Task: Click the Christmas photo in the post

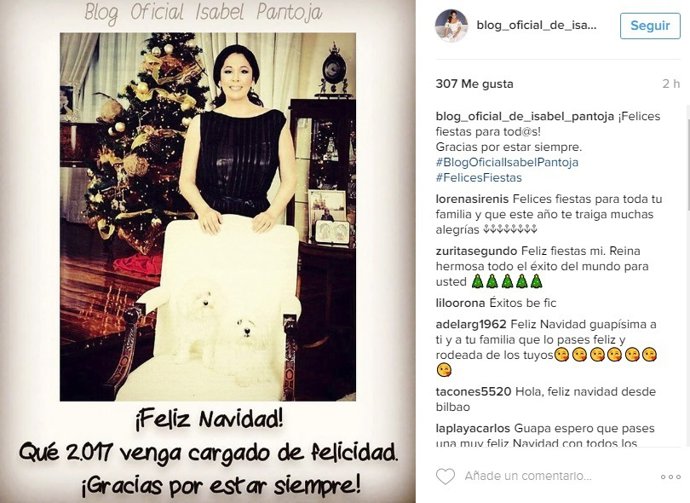Action: coord(208,217)
